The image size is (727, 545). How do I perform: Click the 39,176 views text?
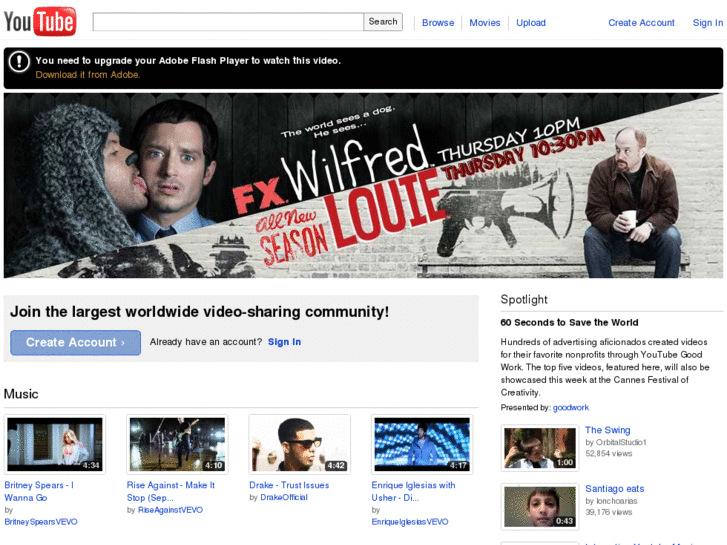coord(608,512)
